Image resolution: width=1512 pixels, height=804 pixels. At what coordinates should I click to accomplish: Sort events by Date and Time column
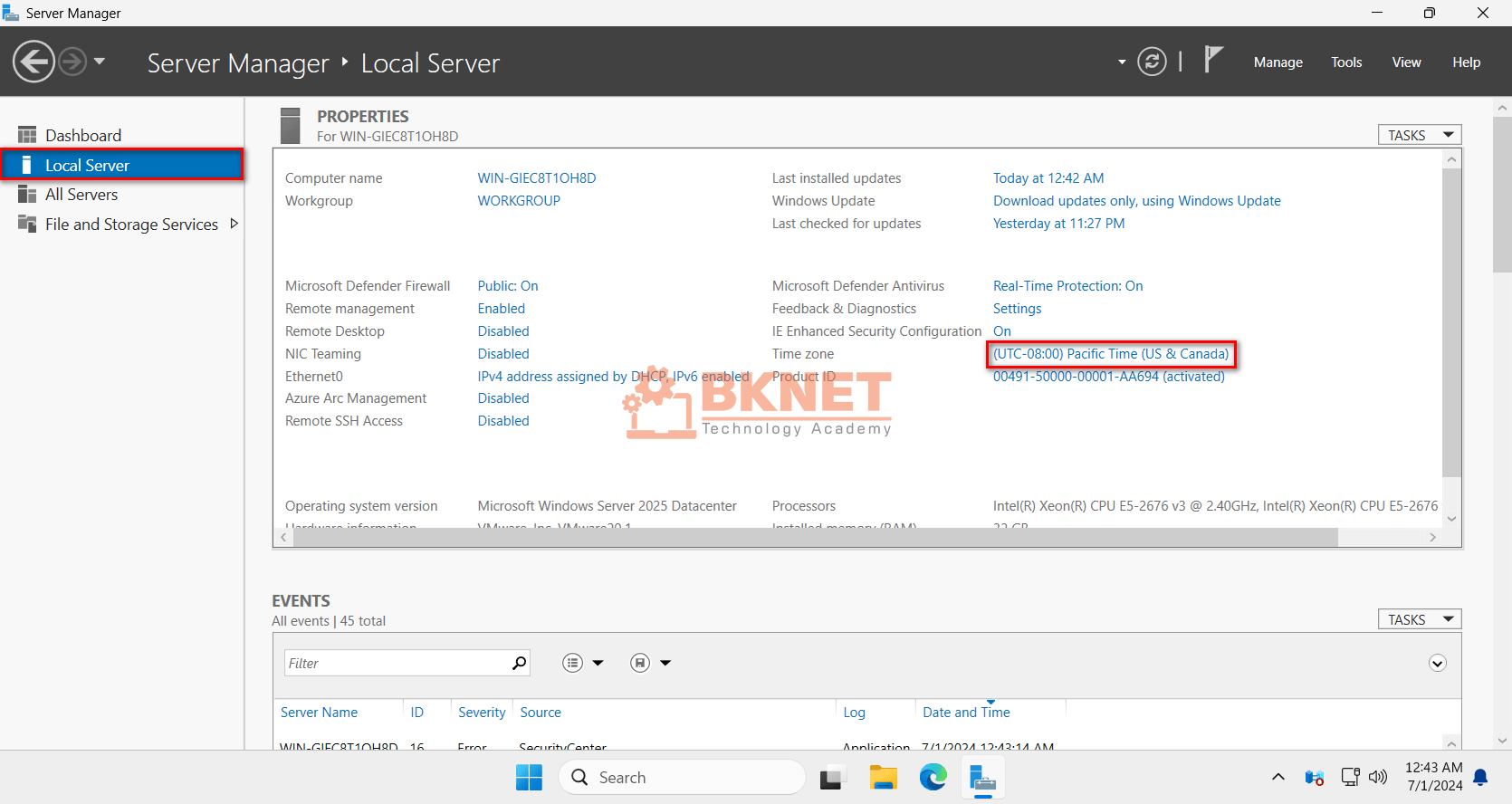966,713
